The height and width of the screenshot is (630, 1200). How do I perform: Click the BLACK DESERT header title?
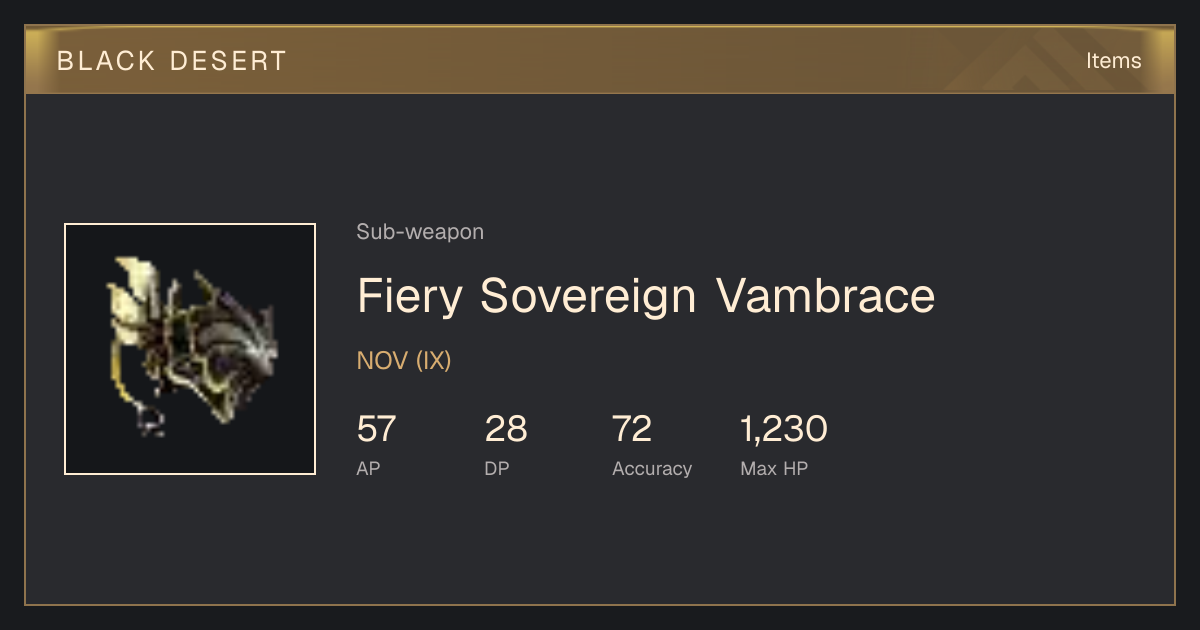pos(172,61)
